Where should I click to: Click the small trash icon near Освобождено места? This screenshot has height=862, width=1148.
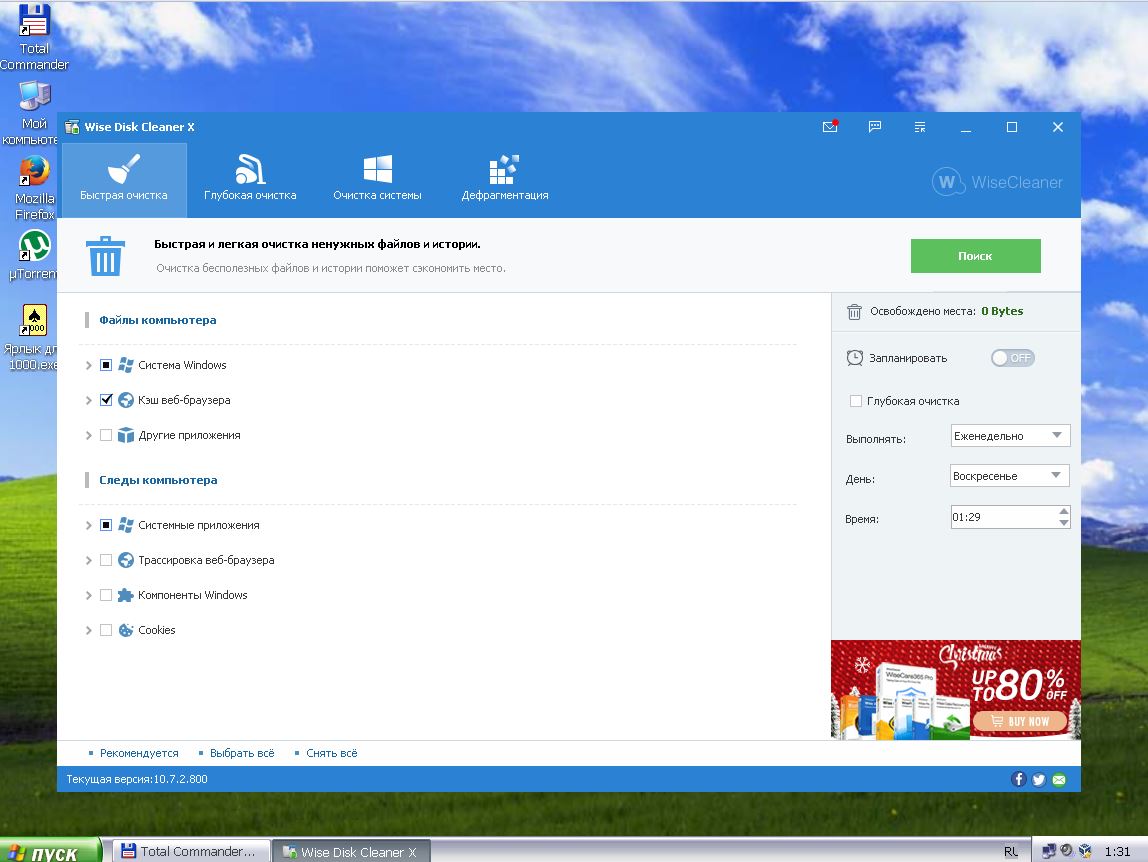pos(854,312)
